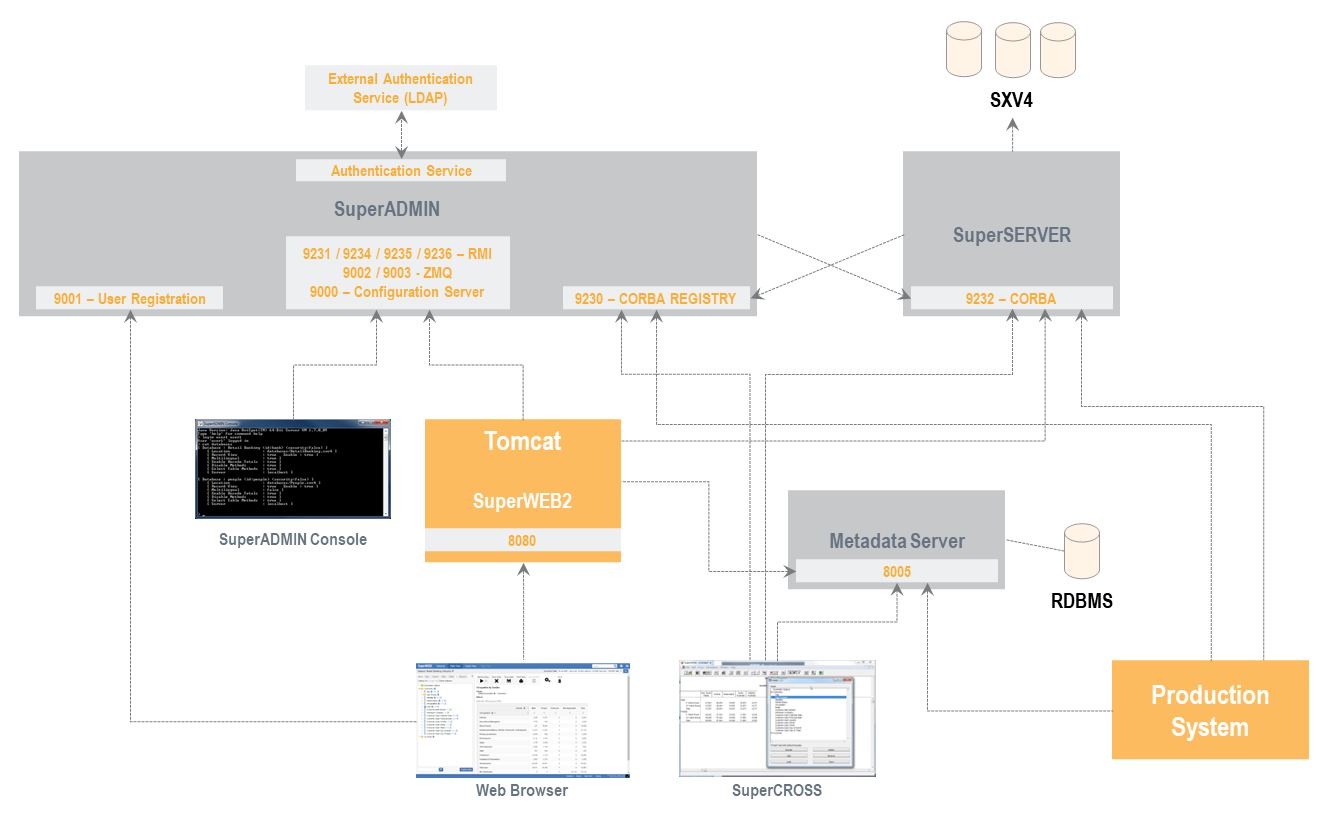Click the middle SXV4 database cylinder
Image resolution: width=1328 pixels, height=822 pixels.
[x=1012, y=50]
